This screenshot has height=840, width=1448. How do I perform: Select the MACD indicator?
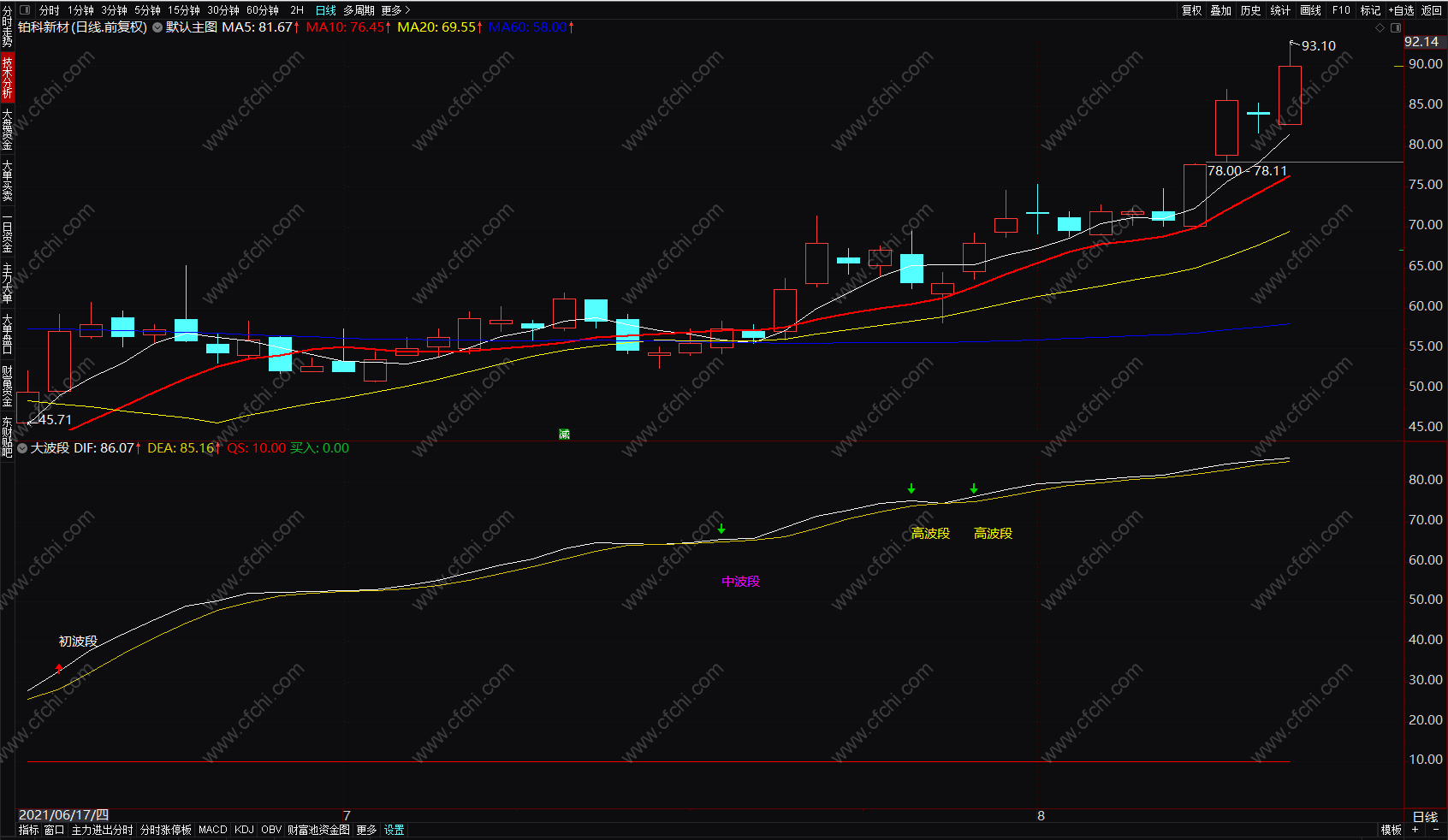point(213,830)
